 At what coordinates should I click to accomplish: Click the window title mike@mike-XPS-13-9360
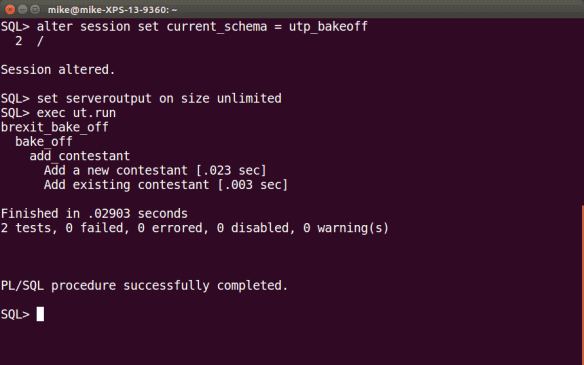(x=112, y=10)
